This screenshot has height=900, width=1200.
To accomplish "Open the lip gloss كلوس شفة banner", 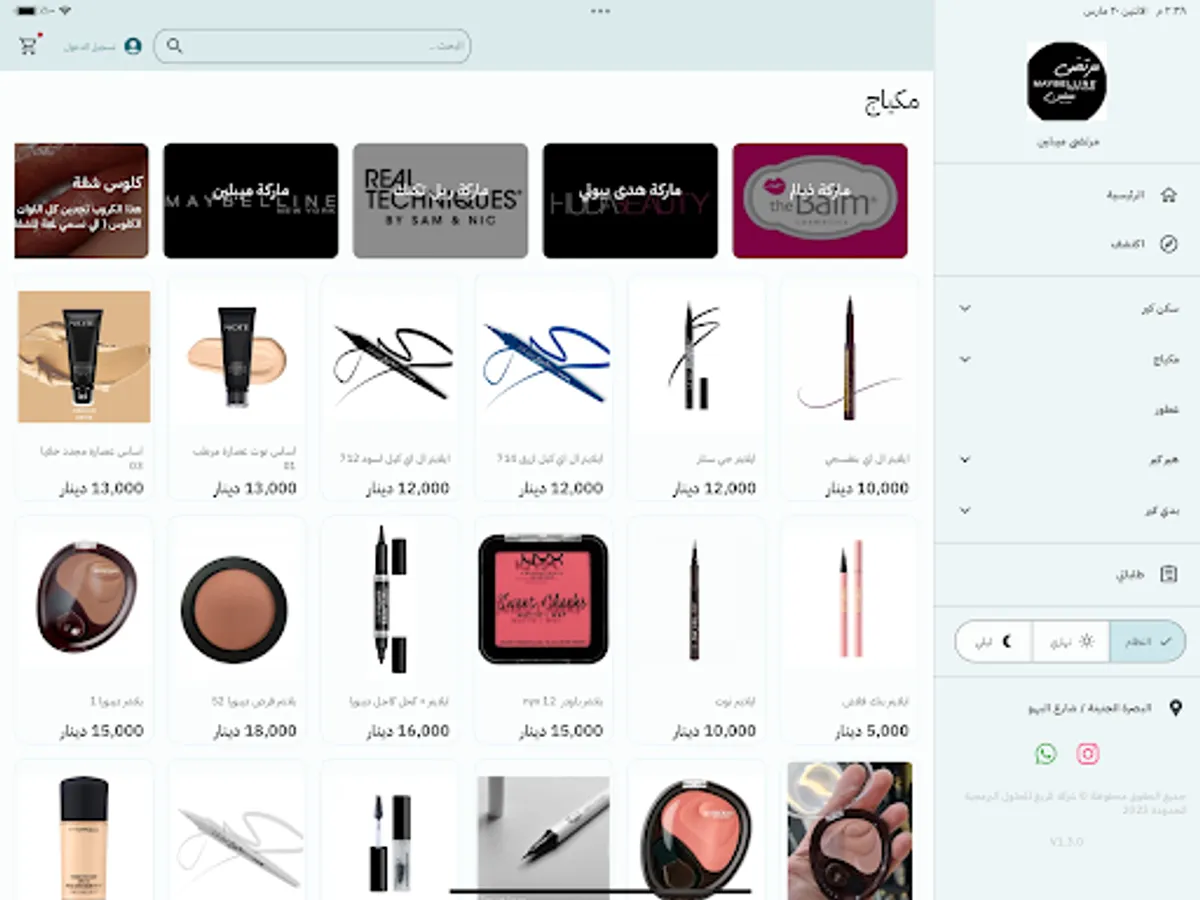I will tap(81, 201).
